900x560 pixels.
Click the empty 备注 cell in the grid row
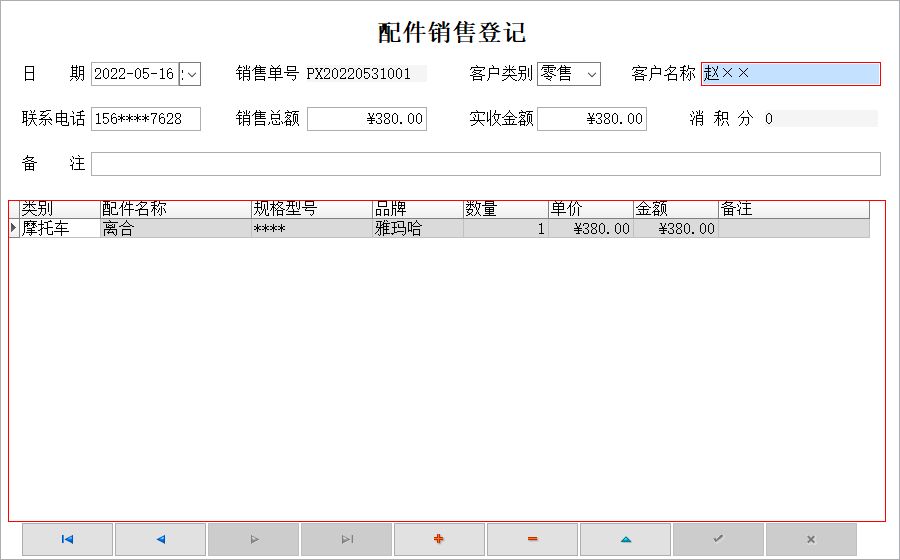(x=794, y=228)
